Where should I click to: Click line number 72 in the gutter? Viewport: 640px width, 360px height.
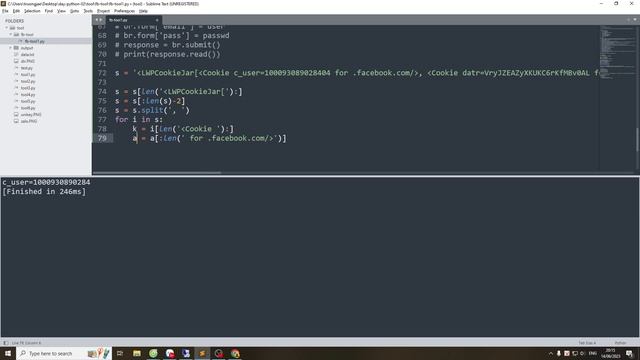coord(102,73)
